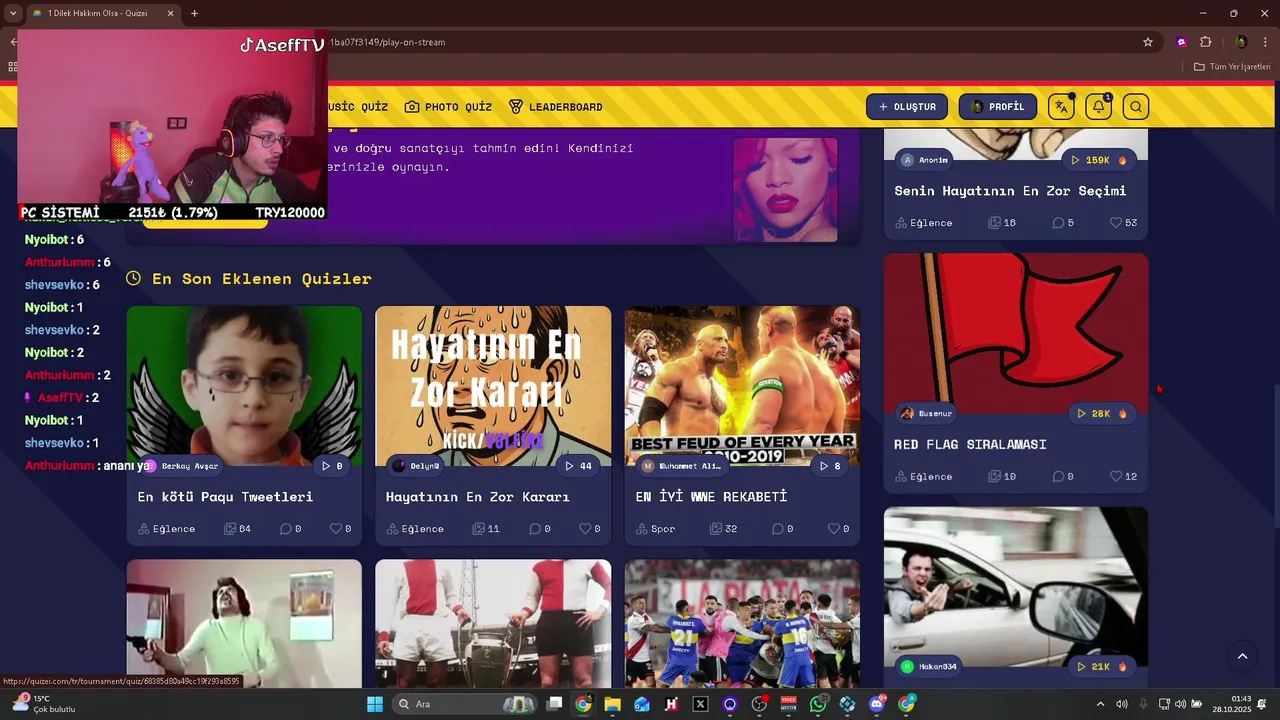Image resolution: width=1280 pixels, height=720 pixels.
Task: Open 'Tüm Yer İşaretleri' bookmarks folder
Action: pyautogui.click(x=1232, y=67)
